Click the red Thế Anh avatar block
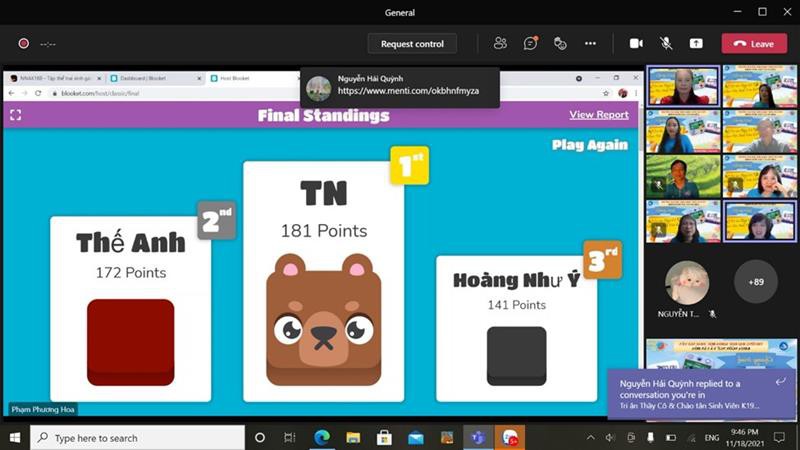Image resolution: width=800 pixels, height=450 pixels. (x=130, y=342)
